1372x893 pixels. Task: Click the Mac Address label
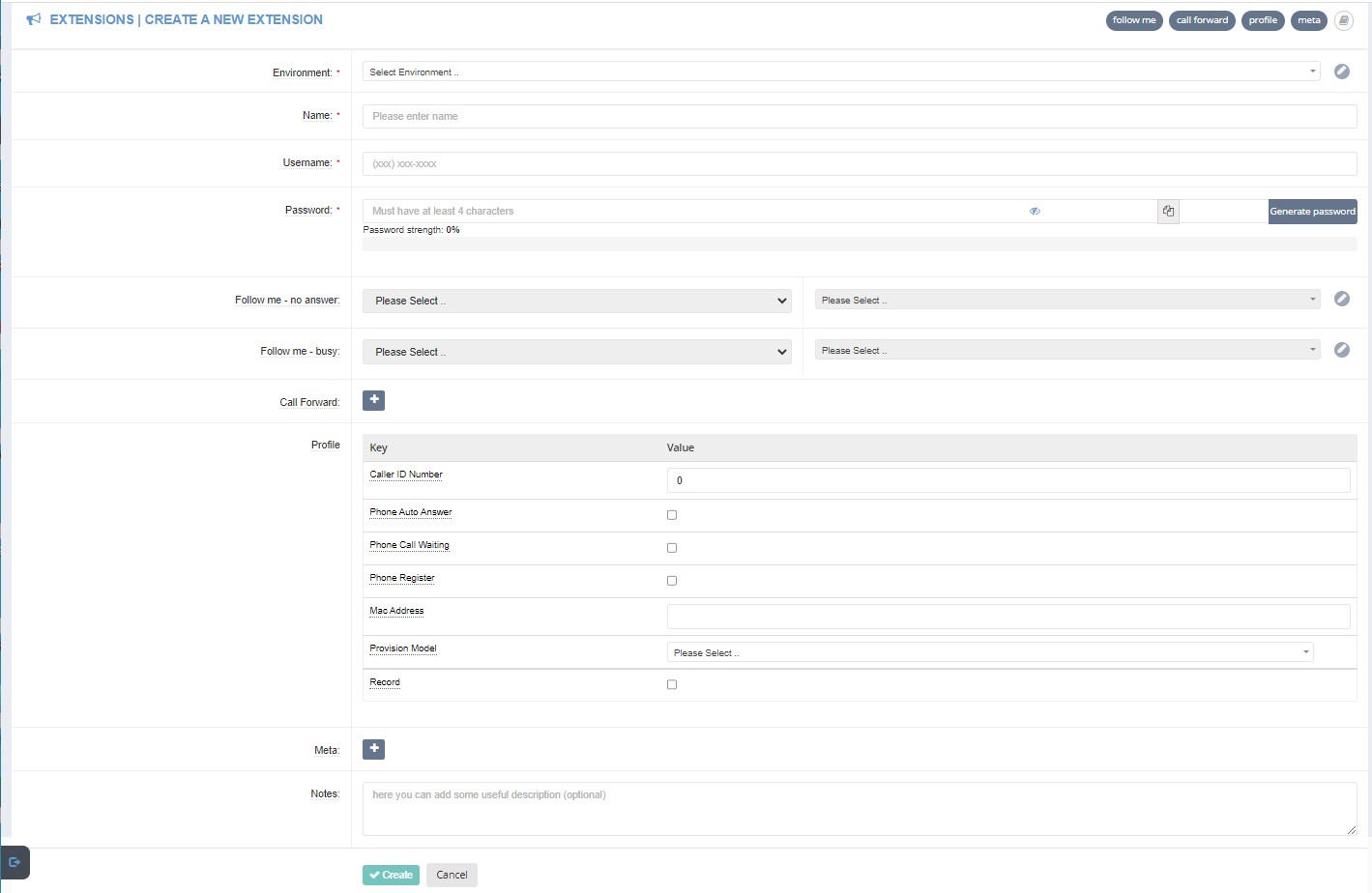pyautogui.click(x=396, y=611)
